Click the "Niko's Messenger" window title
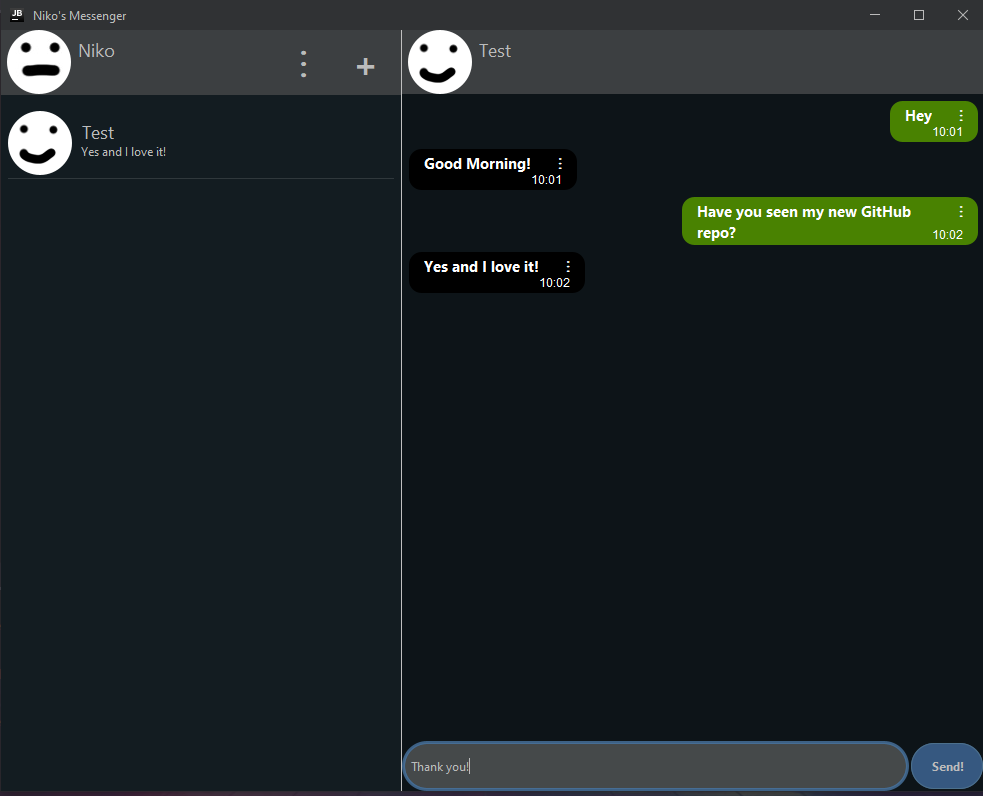Image resolution: width=983 pixels, height=796 pixels. pos(80,16)
